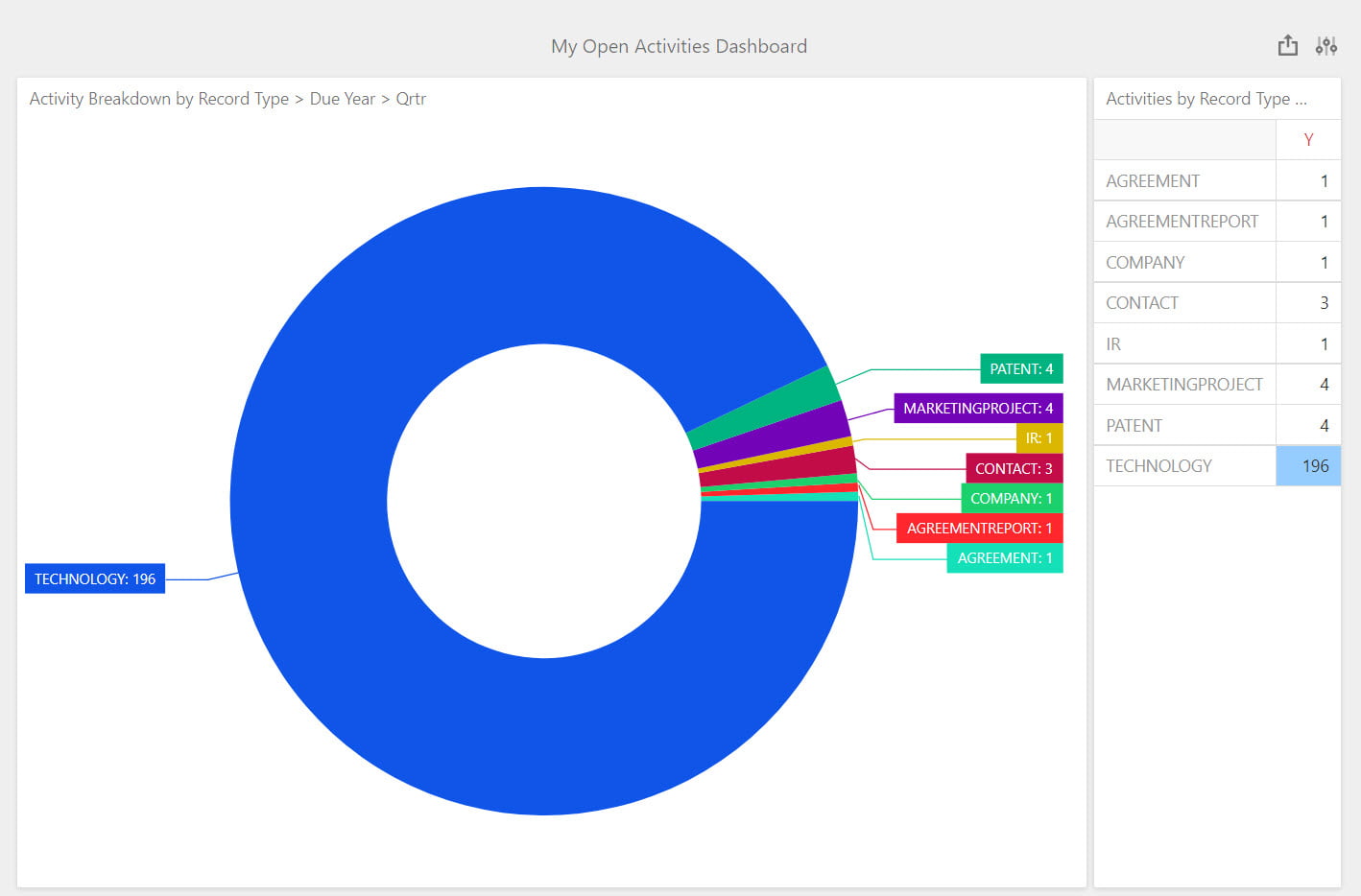Click the "TECHNOLOGY: 196" chart label
The height and width of the screenshot is (896, 1361).
[x=94, y=578]
